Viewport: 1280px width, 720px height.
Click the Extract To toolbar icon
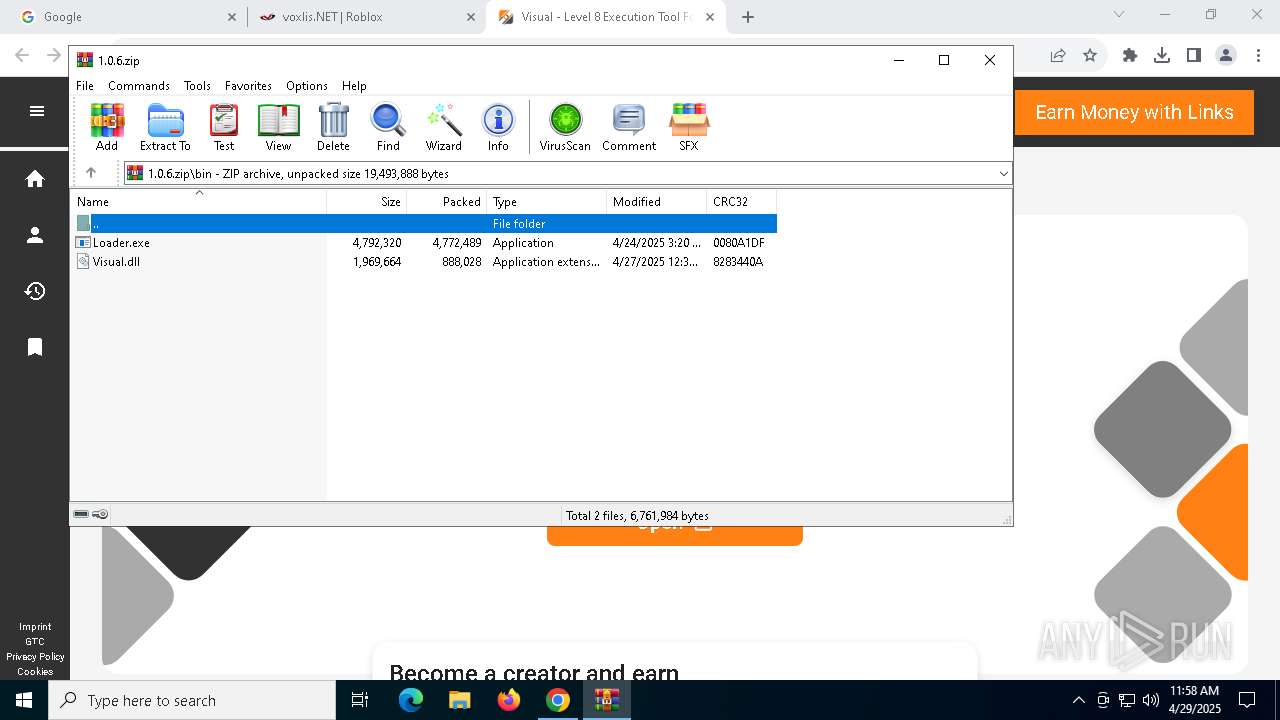pyautogui.click(x=165, y=127)
